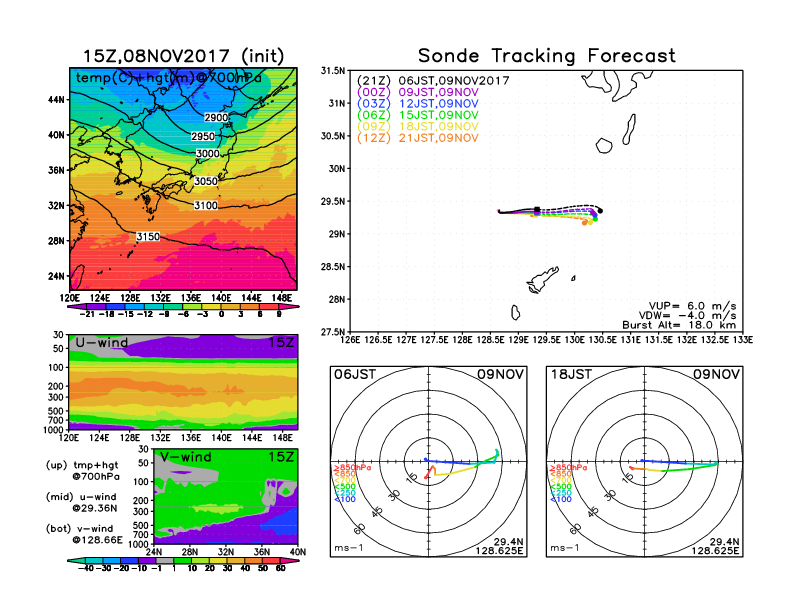Select the orange "(12Z) 21JST,09NOV" legend entry

(417, 138)
